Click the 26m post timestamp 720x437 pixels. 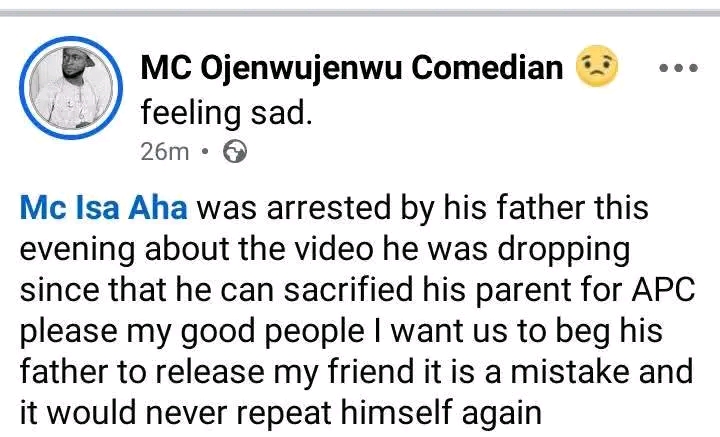pyautogui.click(x=164, y=151)
